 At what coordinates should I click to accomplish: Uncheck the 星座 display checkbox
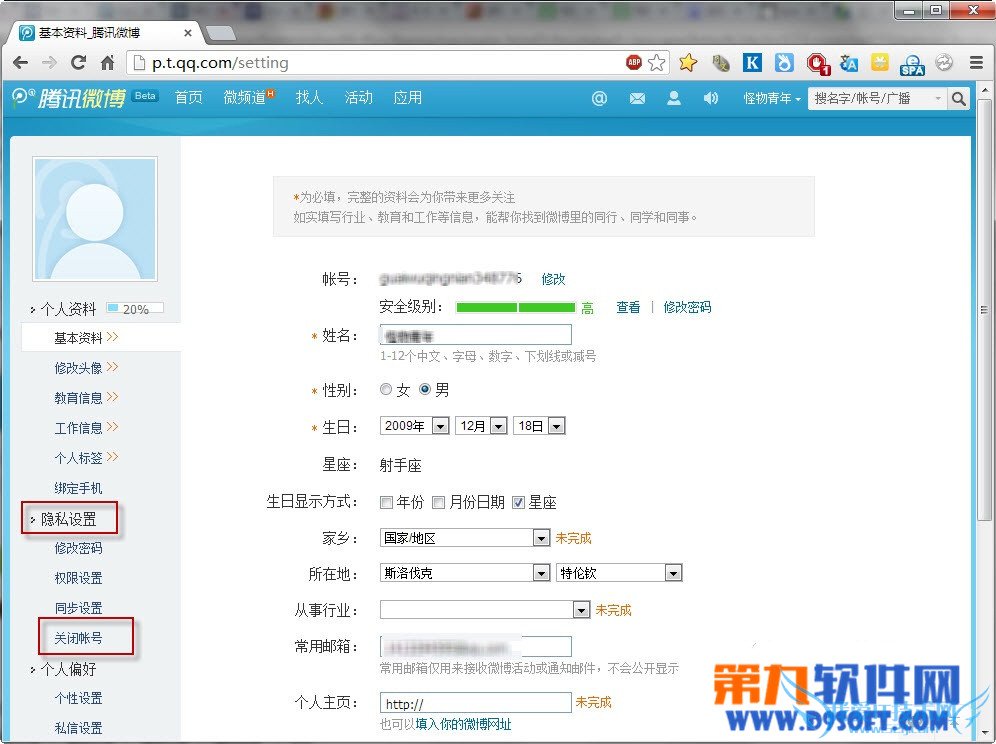coord(518,503)
